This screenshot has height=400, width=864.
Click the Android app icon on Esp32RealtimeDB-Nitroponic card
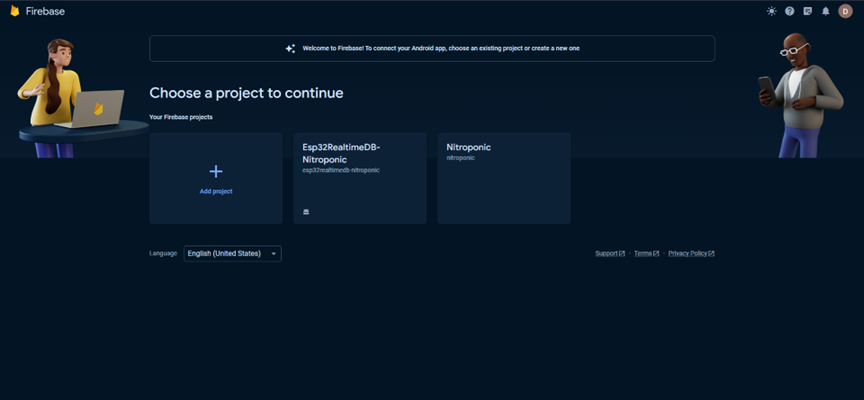pos(306,212)
